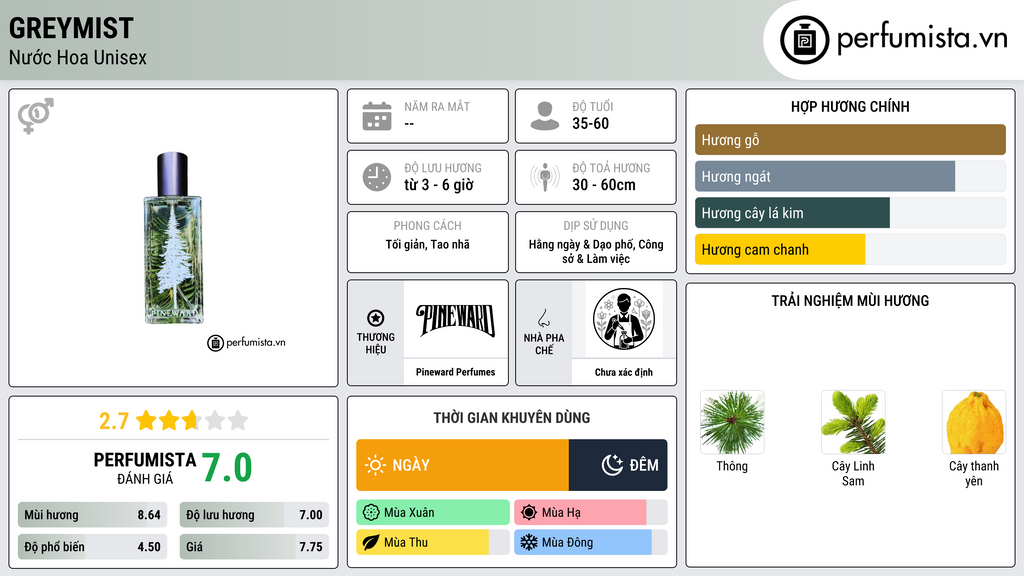Click the Hương gỗ accord bar
The height and width of the screenshot is (576, 1024).
click(850, 140)
